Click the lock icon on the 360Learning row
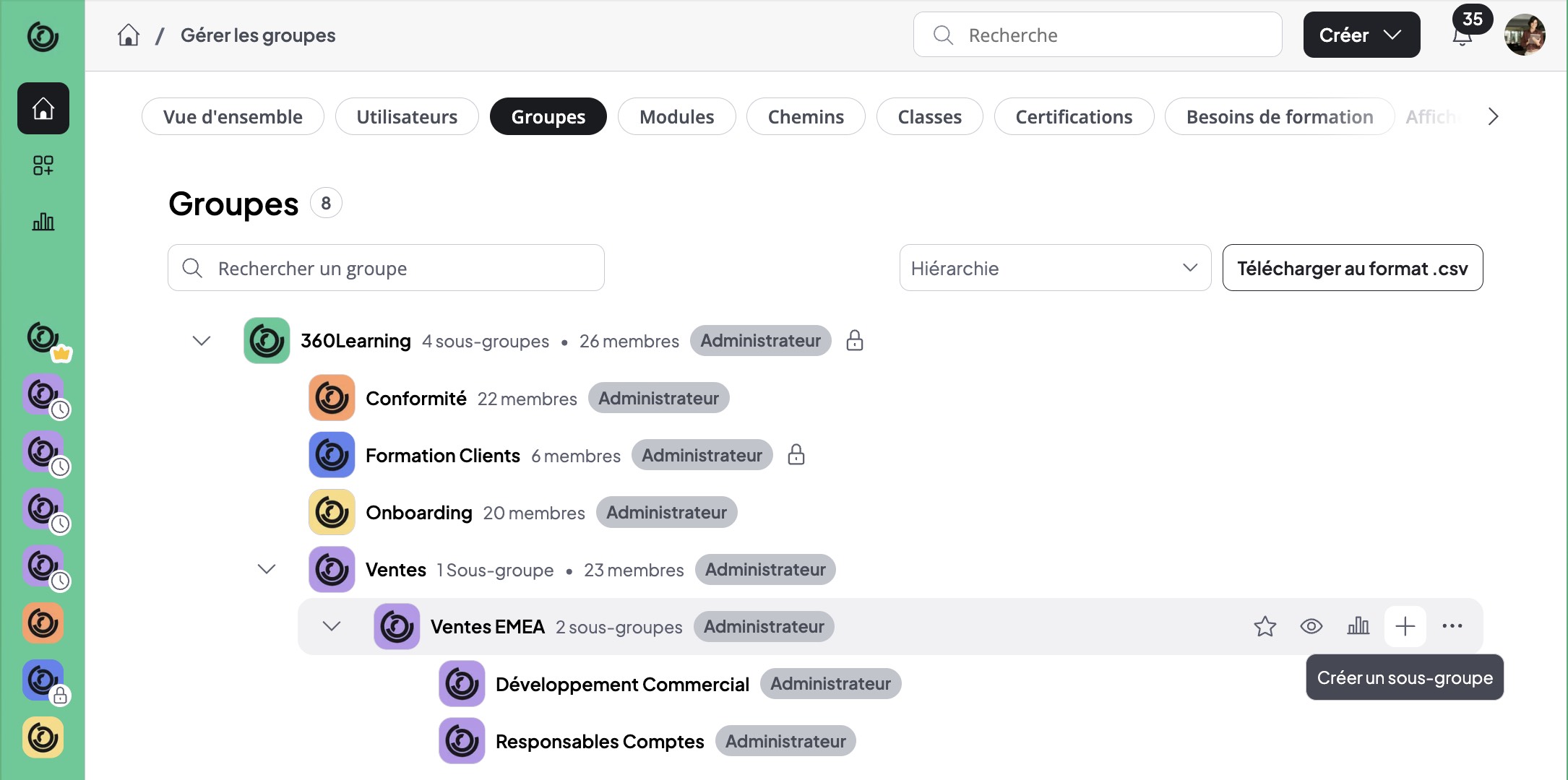 click(x=855, y=340)
